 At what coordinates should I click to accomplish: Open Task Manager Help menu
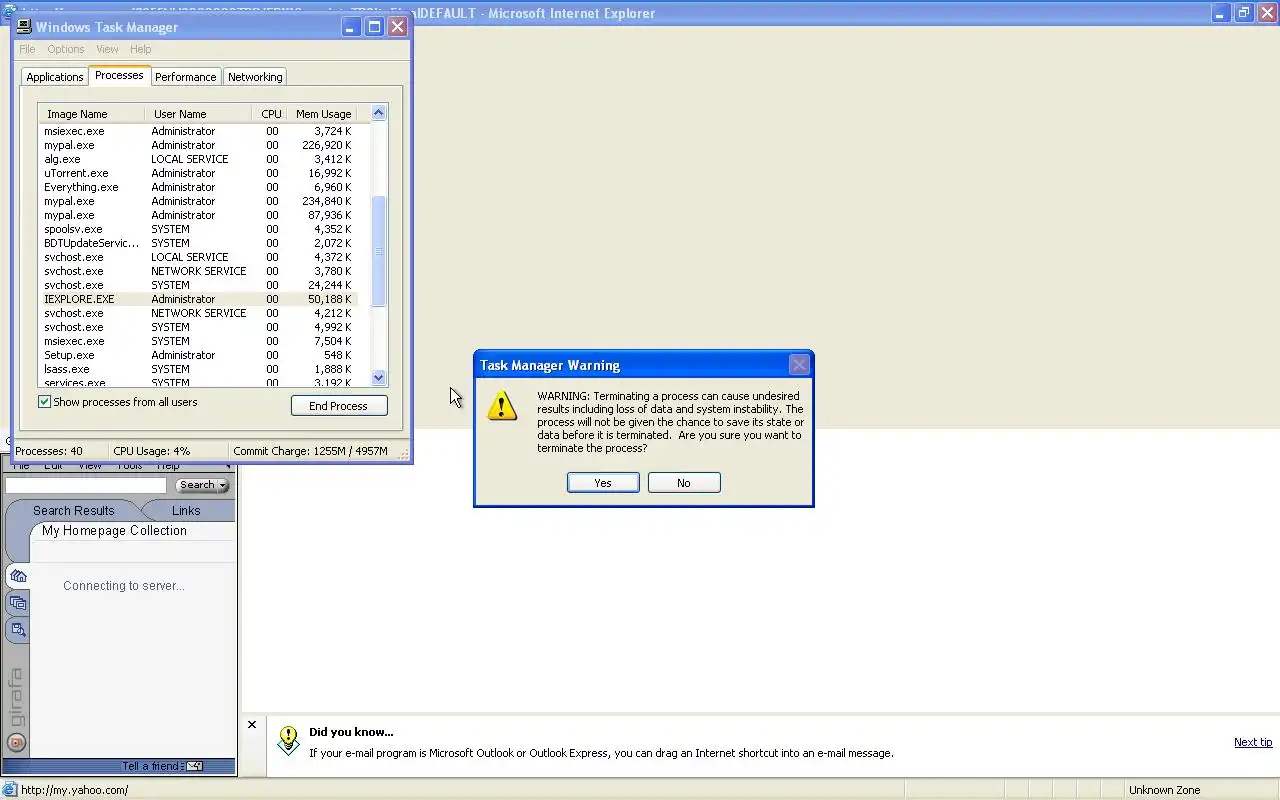(x=141, y=49)
